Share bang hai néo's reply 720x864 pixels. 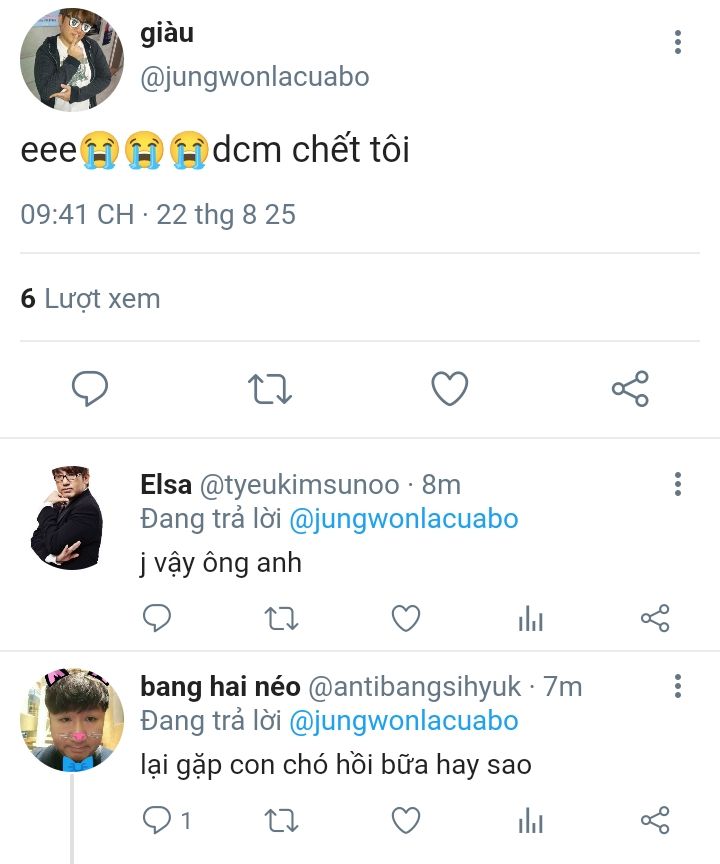654,821
